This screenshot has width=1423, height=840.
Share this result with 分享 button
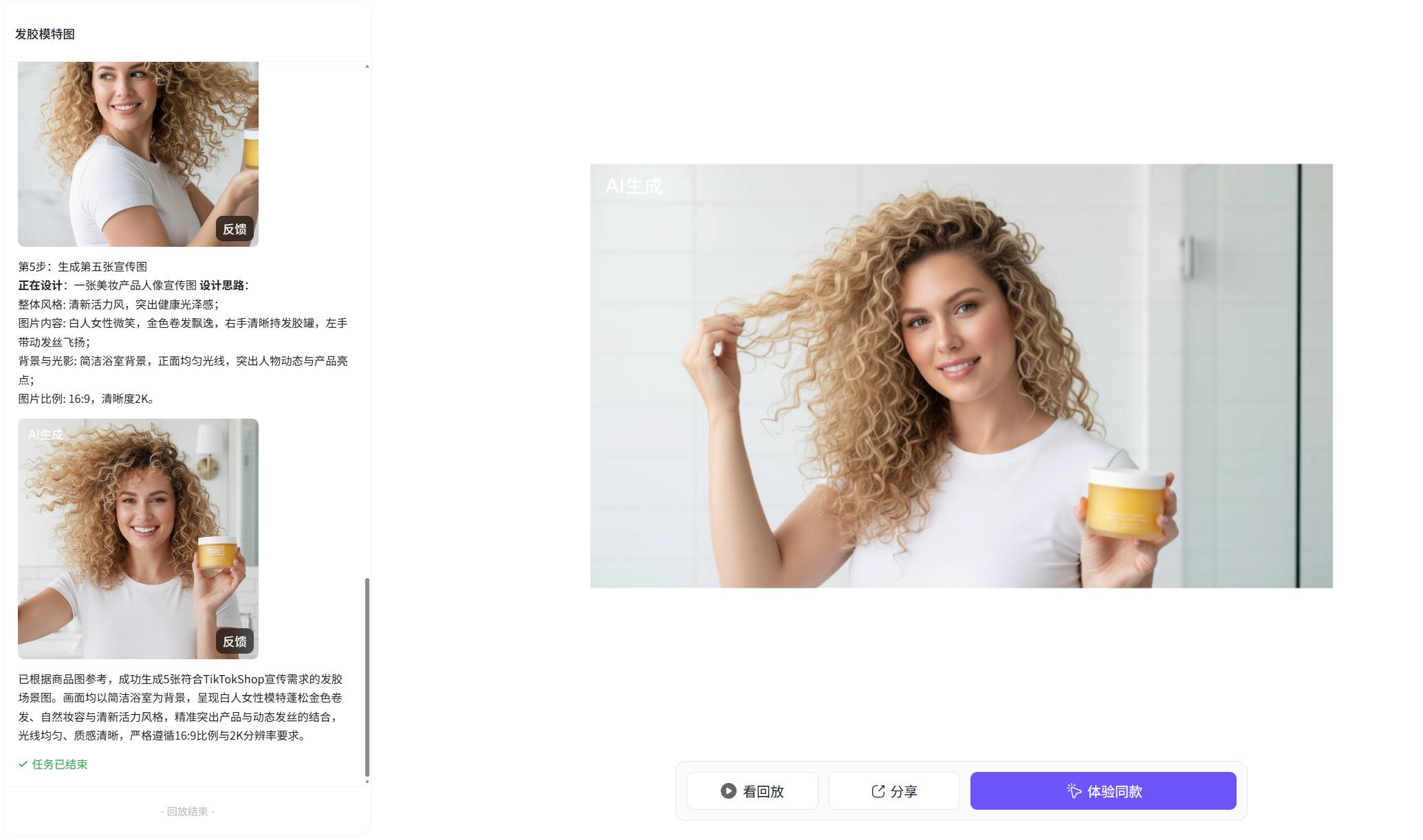point(894,791)
